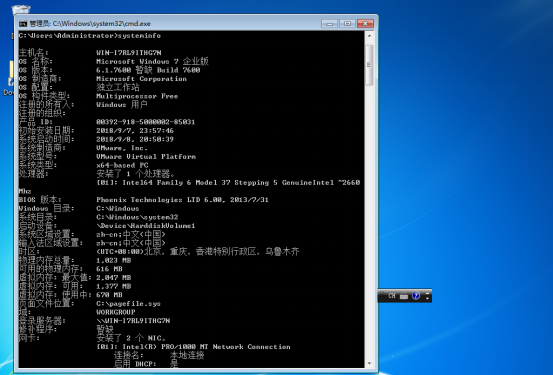Open the cmd.exe title bar system icon
The height and width of the screenshot is (375, 553).
pyautogui.click(x=23, y=24)
